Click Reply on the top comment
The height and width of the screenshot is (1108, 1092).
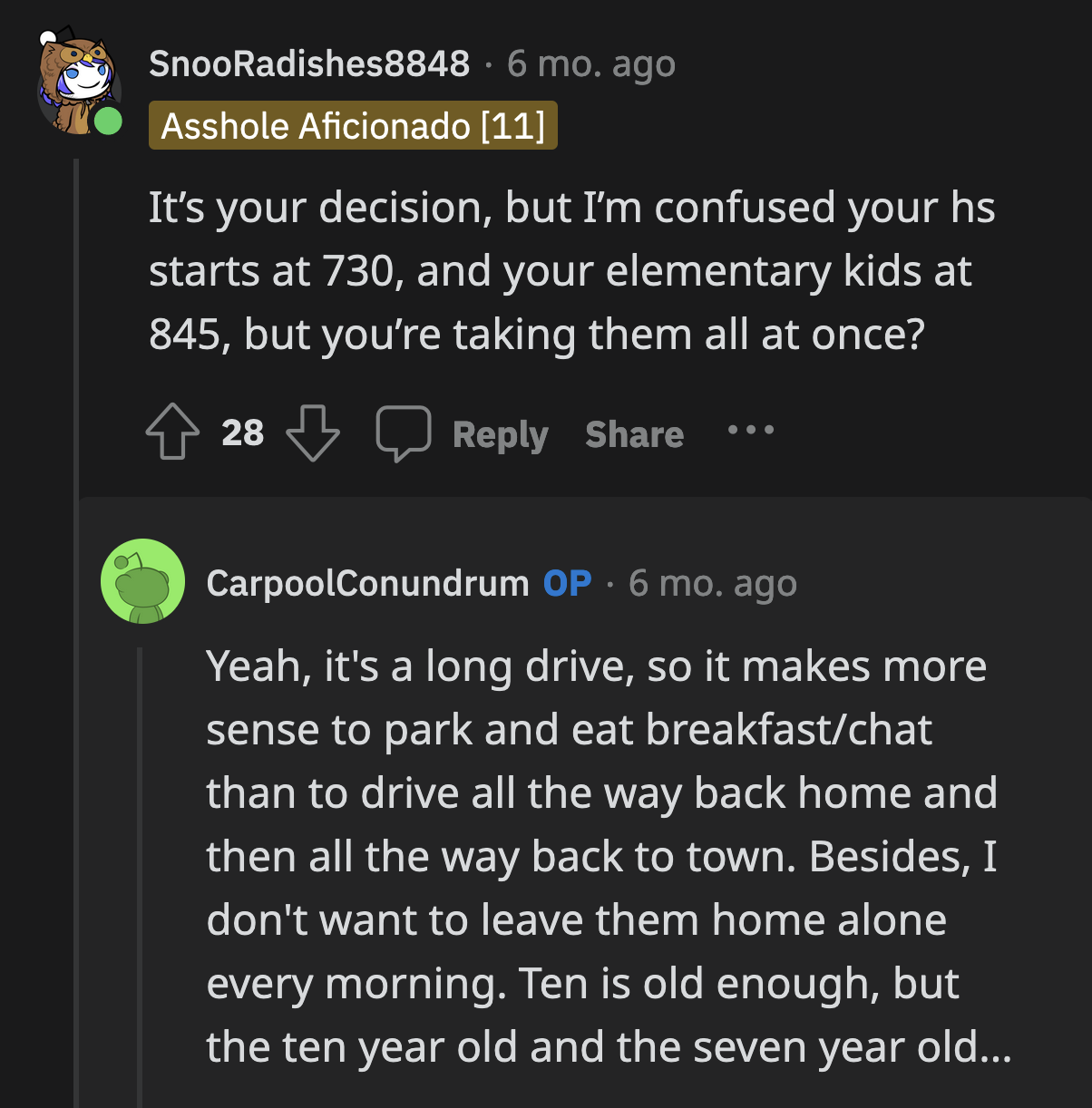500,433
